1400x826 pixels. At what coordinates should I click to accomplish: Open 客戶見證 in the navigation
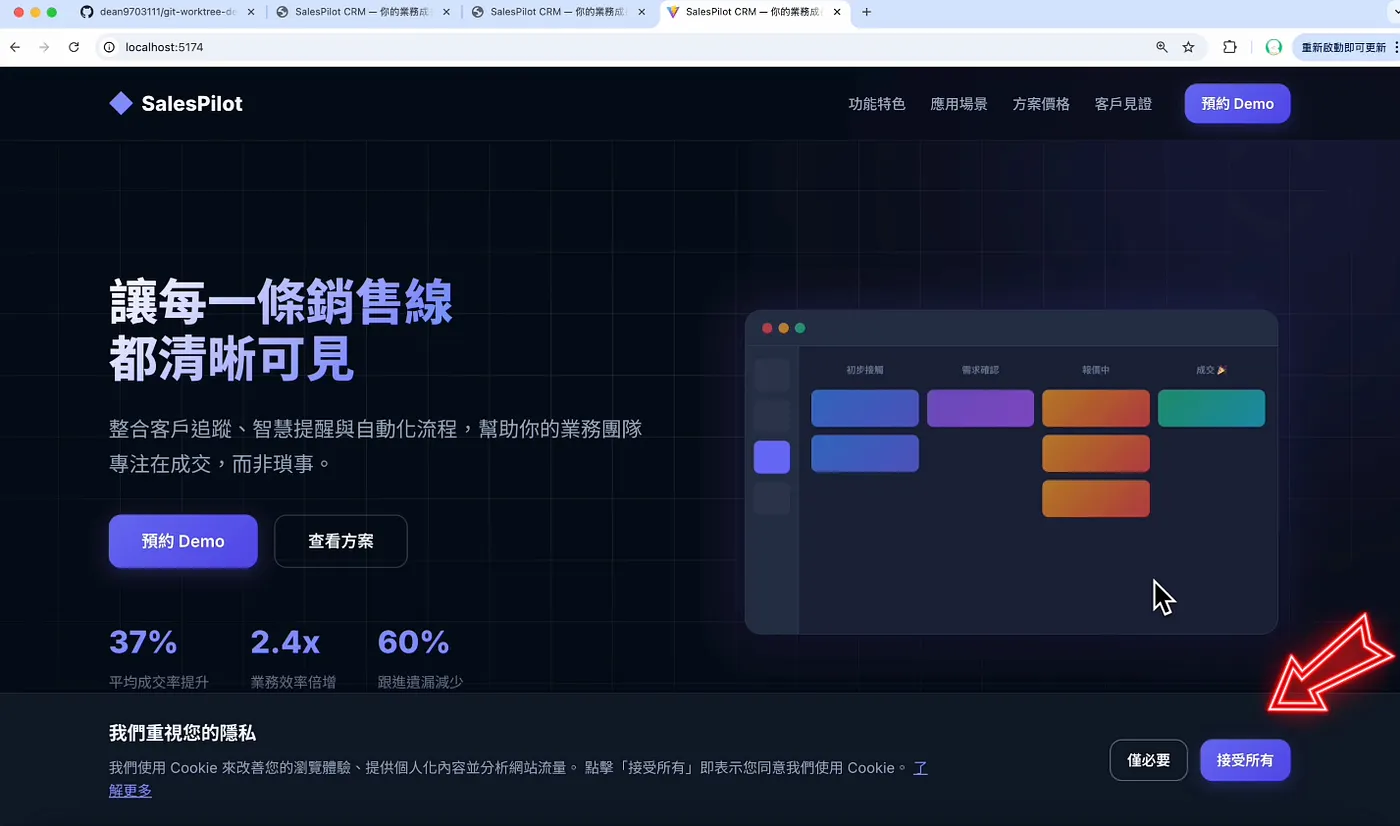click(1123, 104)
